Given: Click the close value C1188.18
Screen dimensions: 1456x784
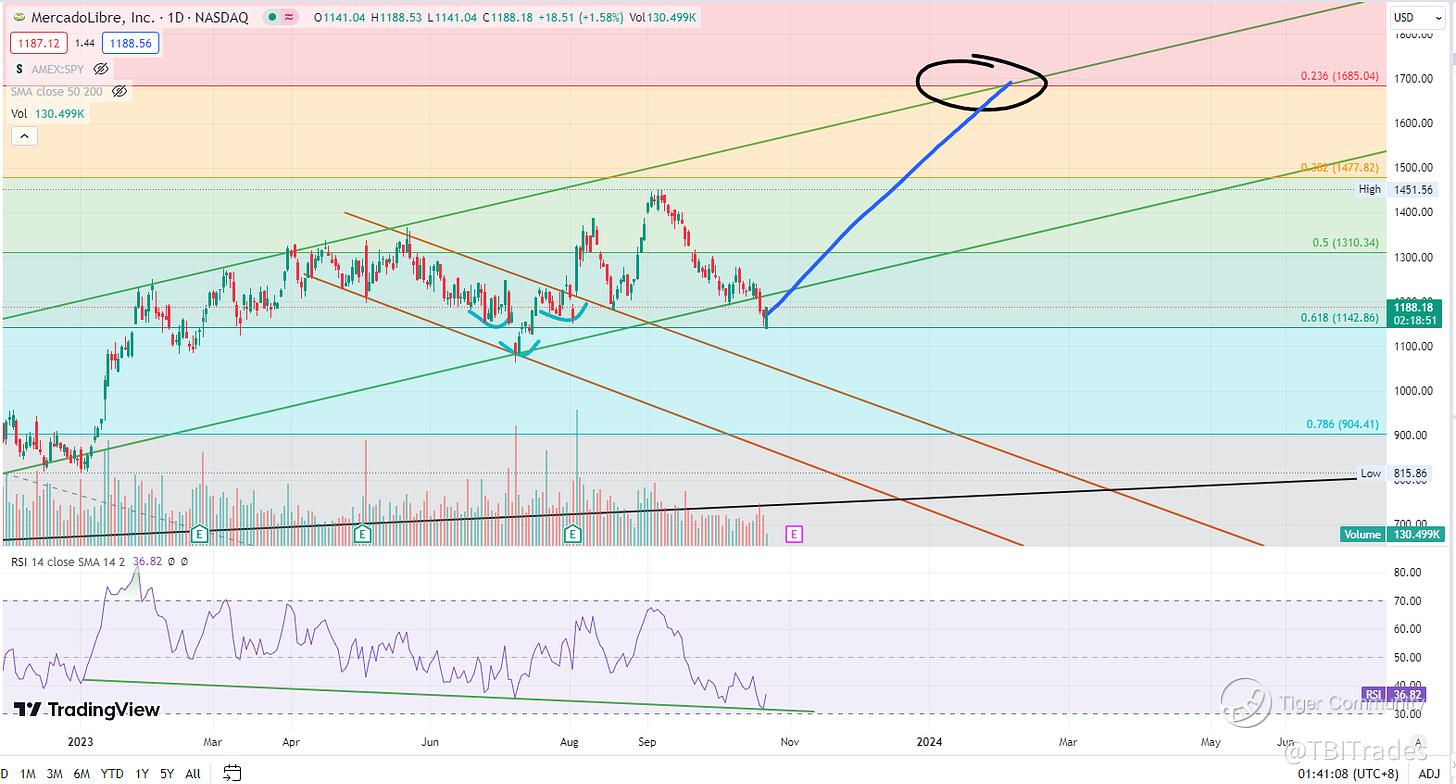Looking at the screenshot, I should (x=507, y=18).
